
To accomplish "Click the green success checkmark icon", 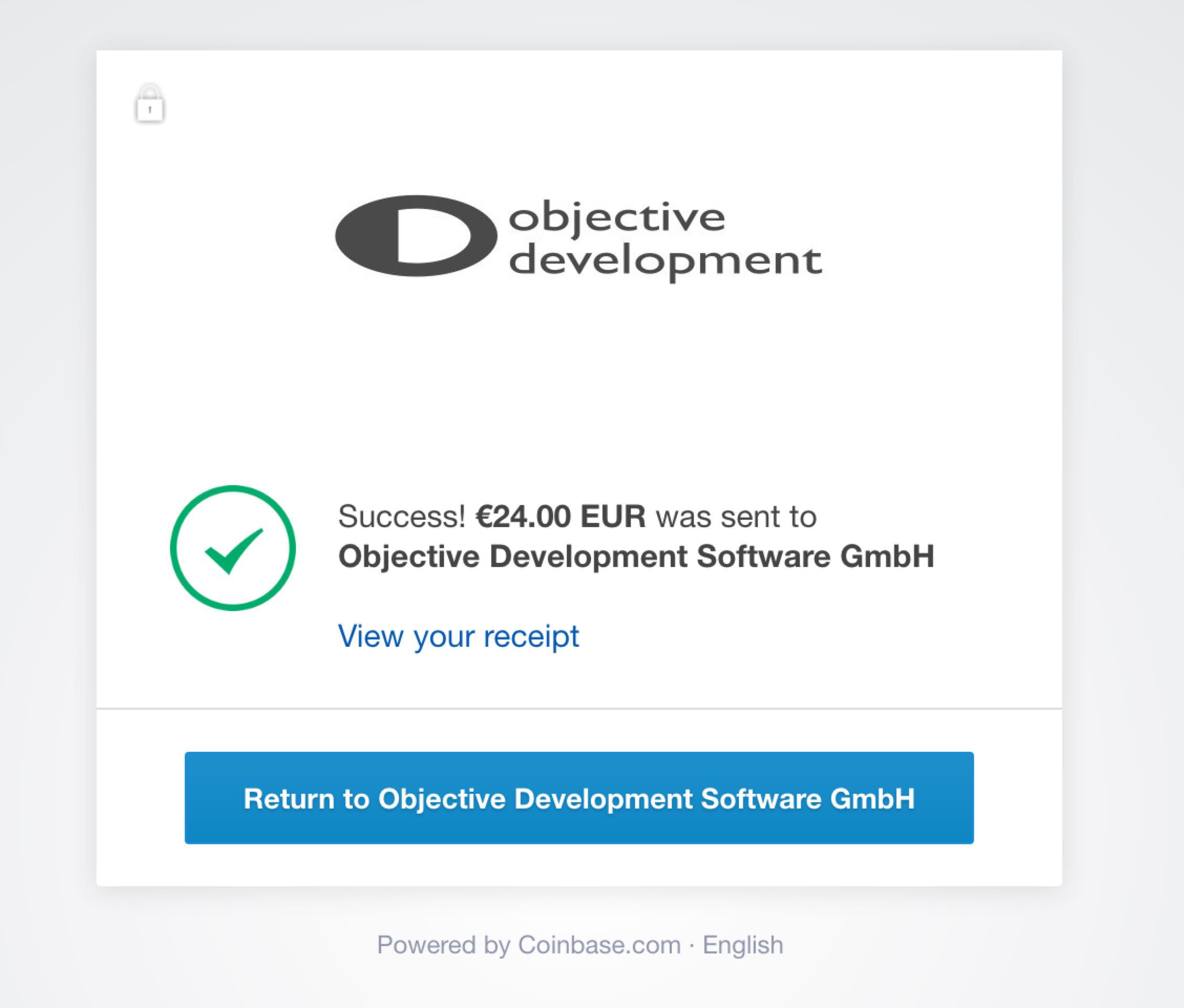I will point(234,550).
